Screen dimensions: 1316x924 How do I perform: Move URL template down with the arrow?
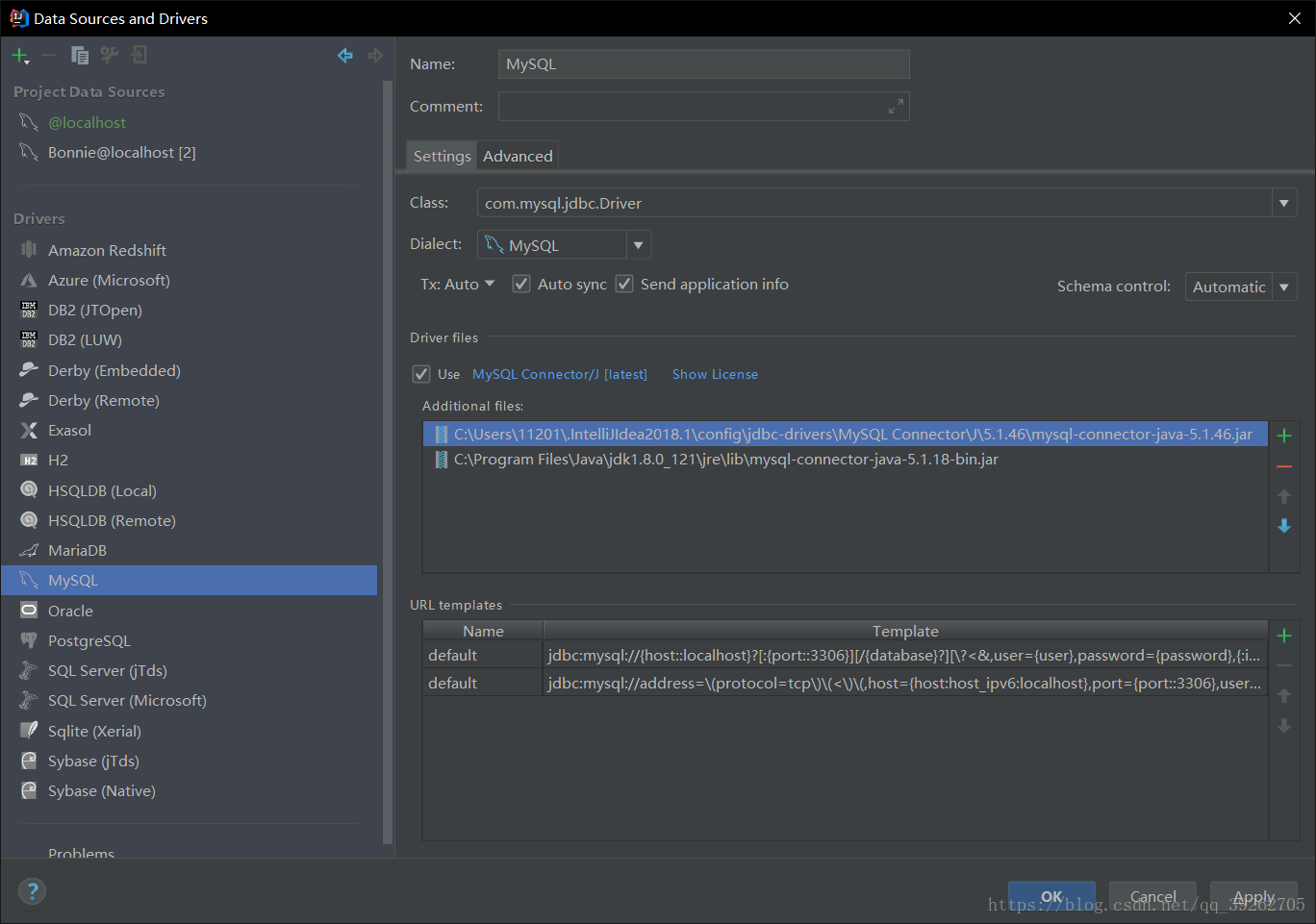(1284, 726)
